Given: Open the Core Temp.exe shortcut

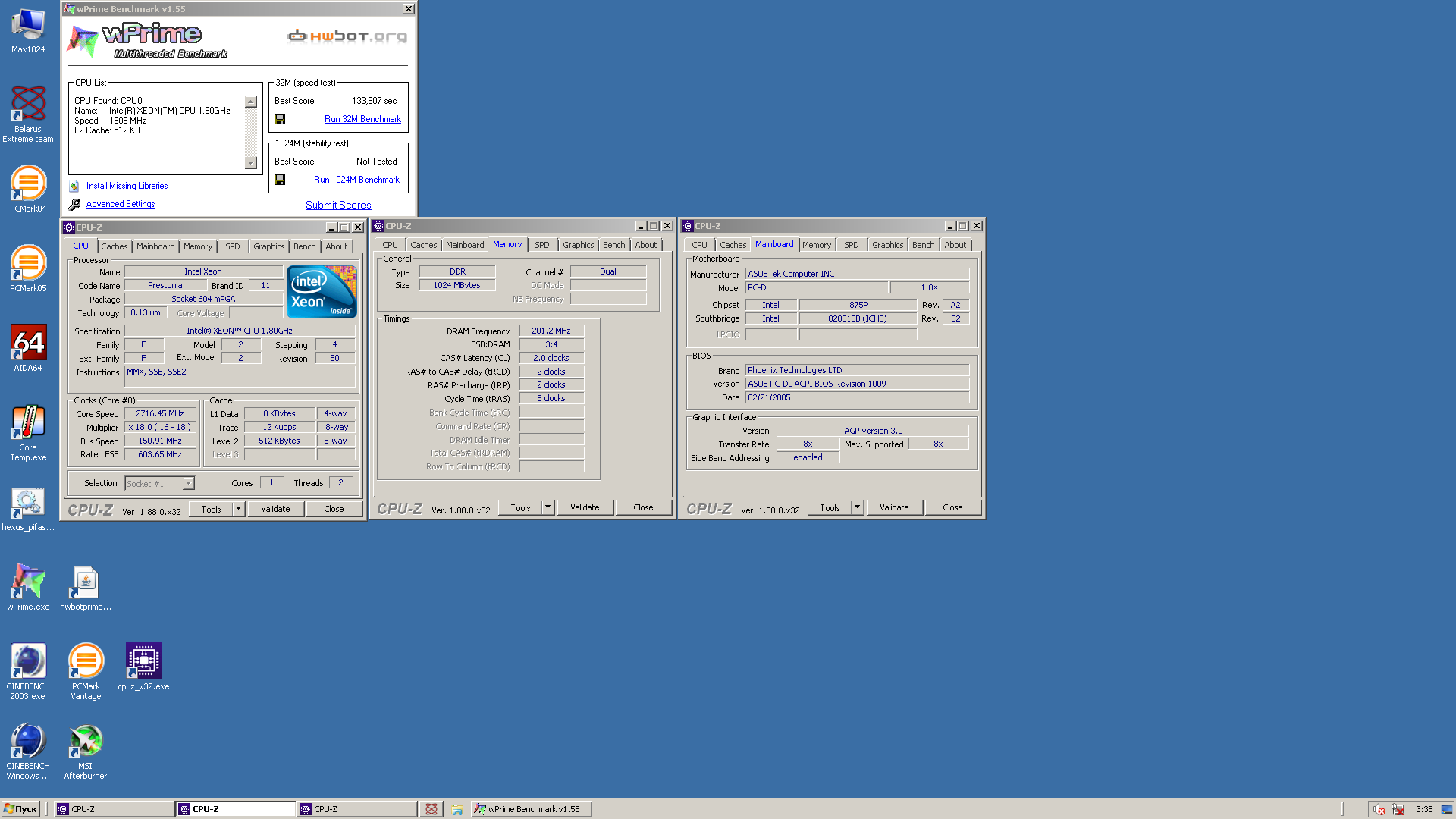Looking at the screenshot, I should click(x=28, y=432).
